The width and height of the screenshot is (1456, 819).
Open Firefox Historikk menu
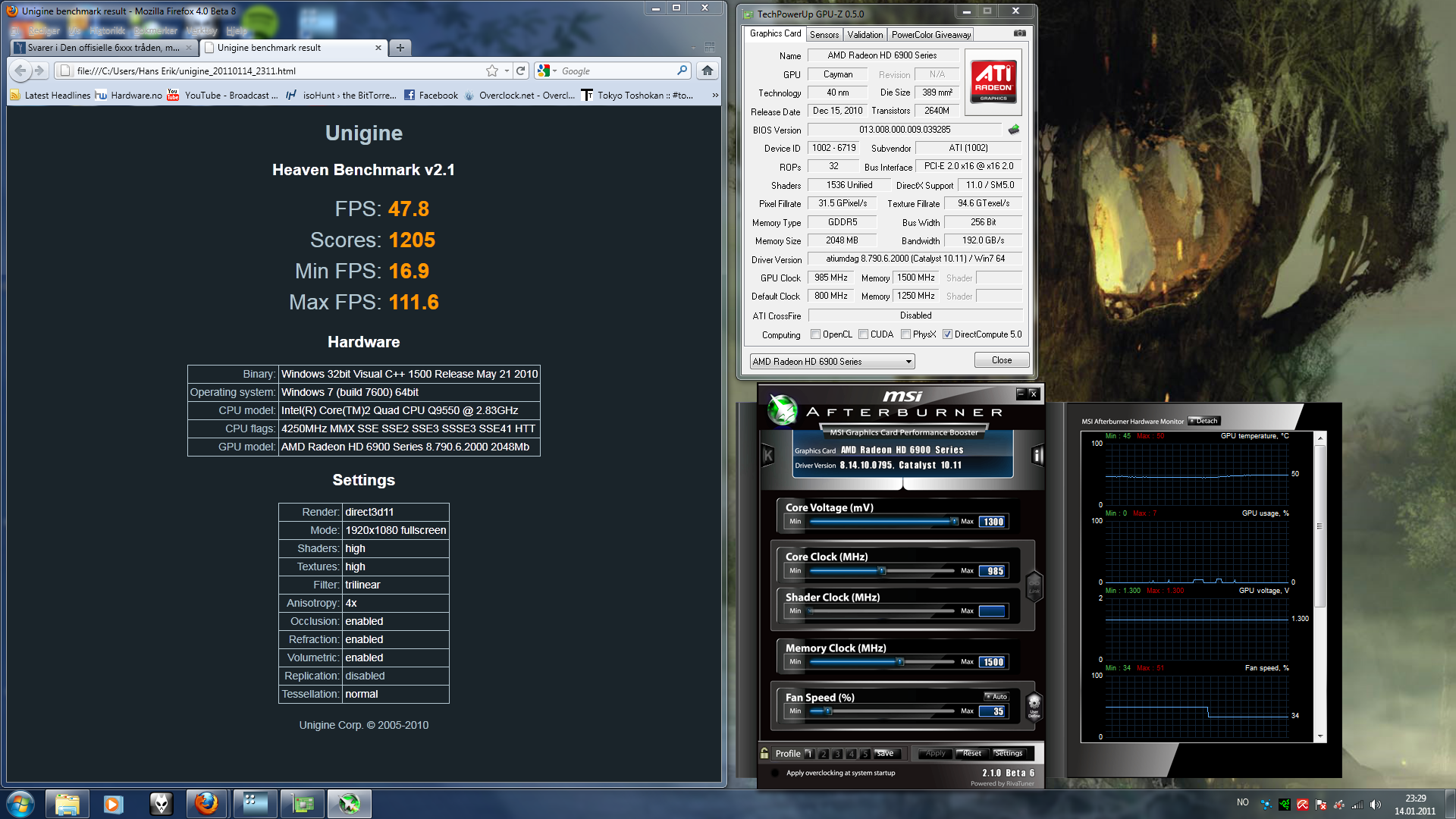[107, 31]
